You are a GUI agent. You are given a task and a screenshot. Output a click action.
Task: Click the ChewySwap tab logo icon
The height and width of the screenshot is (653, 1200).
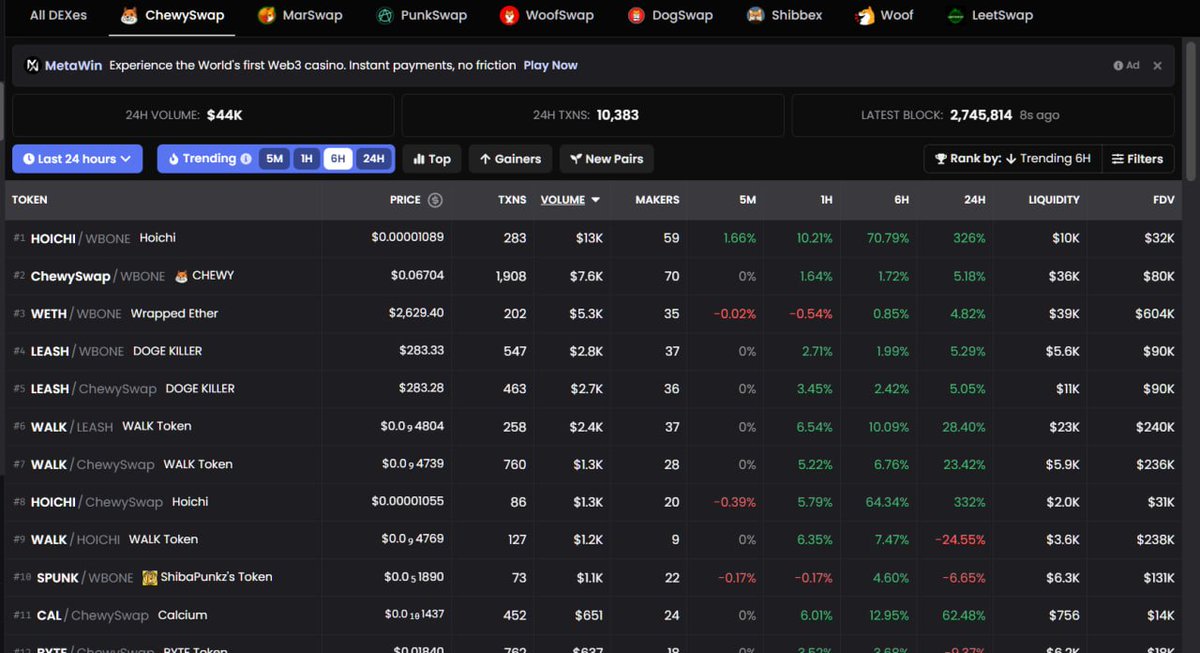[130, 16]
